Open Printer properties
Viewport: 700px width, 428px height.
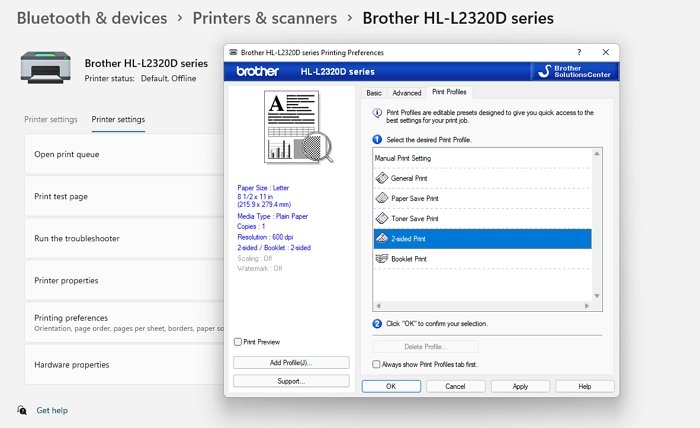[125, 280]
